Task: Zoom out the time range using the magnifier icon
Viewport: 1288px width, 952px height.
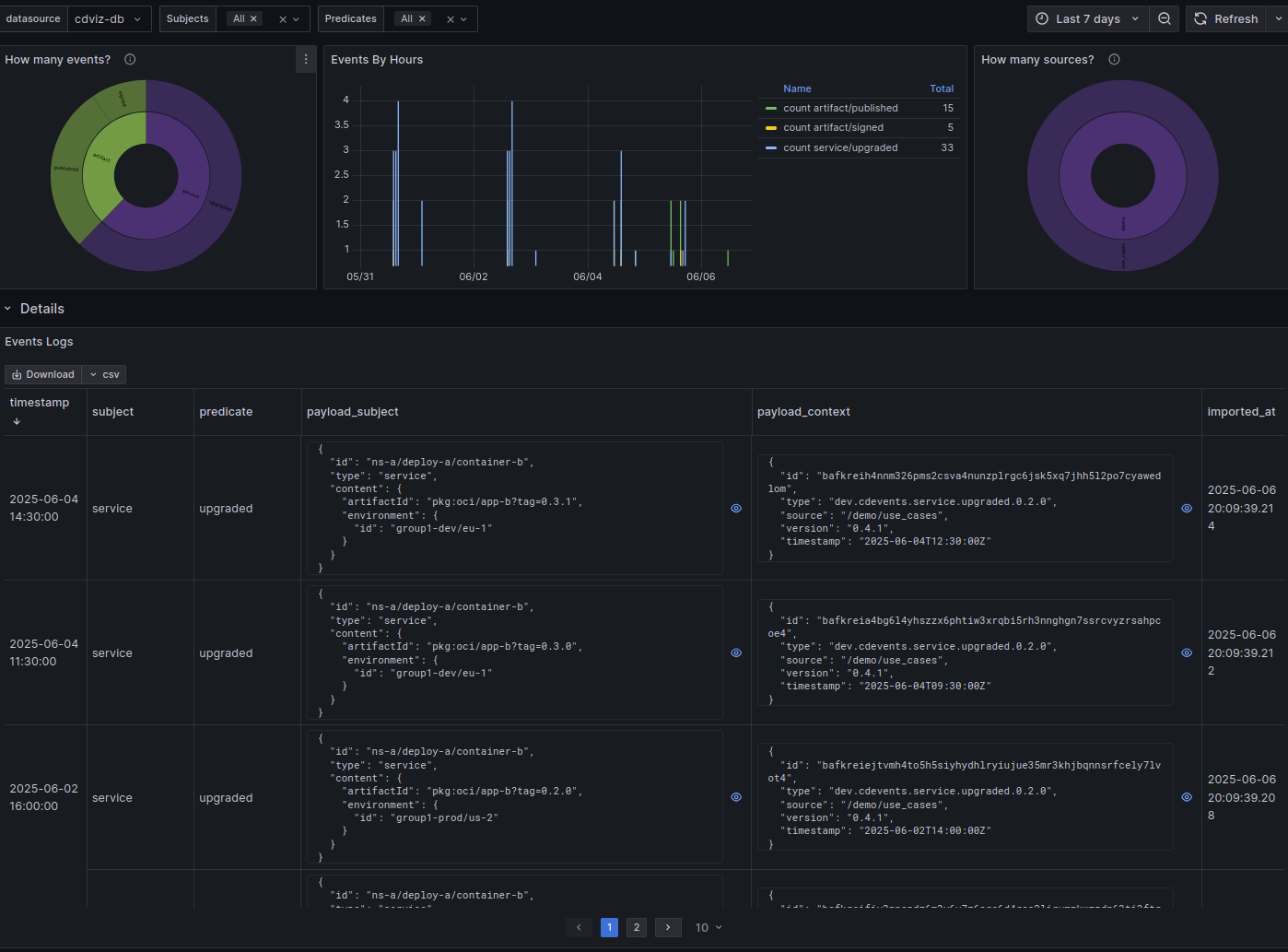Action: (1164, 18)
